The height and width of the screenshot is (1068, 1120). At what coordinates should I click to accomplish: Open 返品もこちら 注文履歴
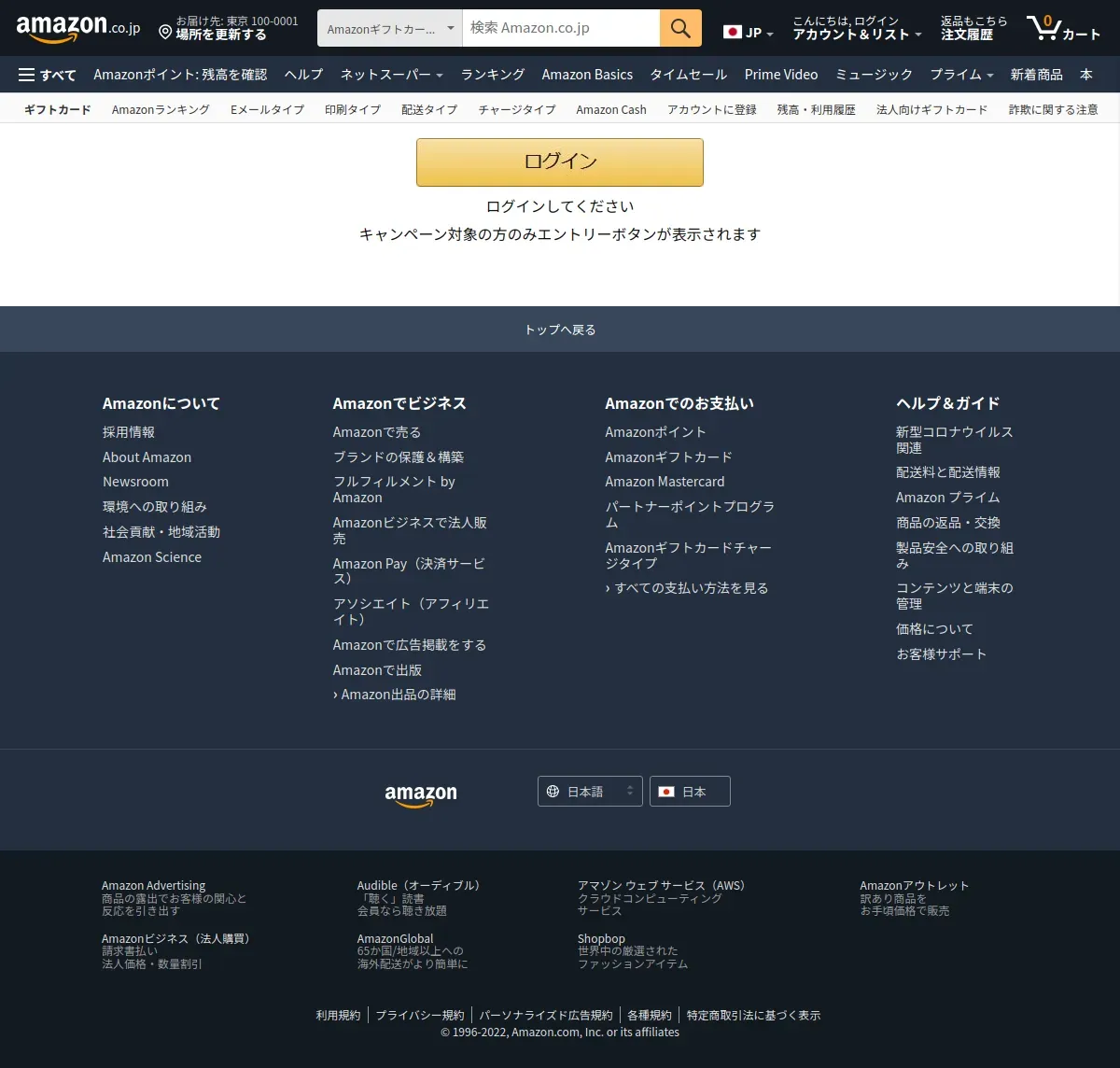click(x=973, y=28)
